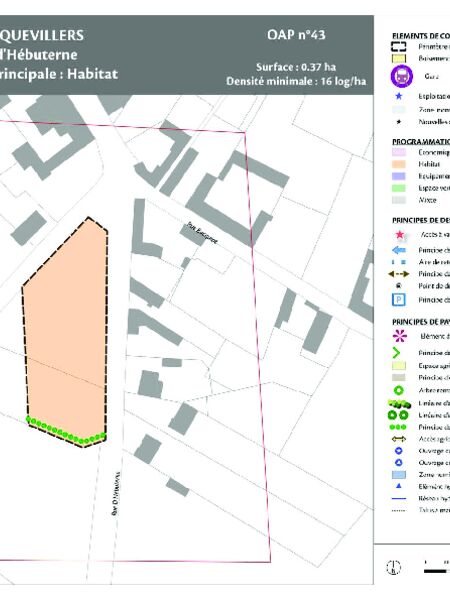Click the pink star access icon

399,235
